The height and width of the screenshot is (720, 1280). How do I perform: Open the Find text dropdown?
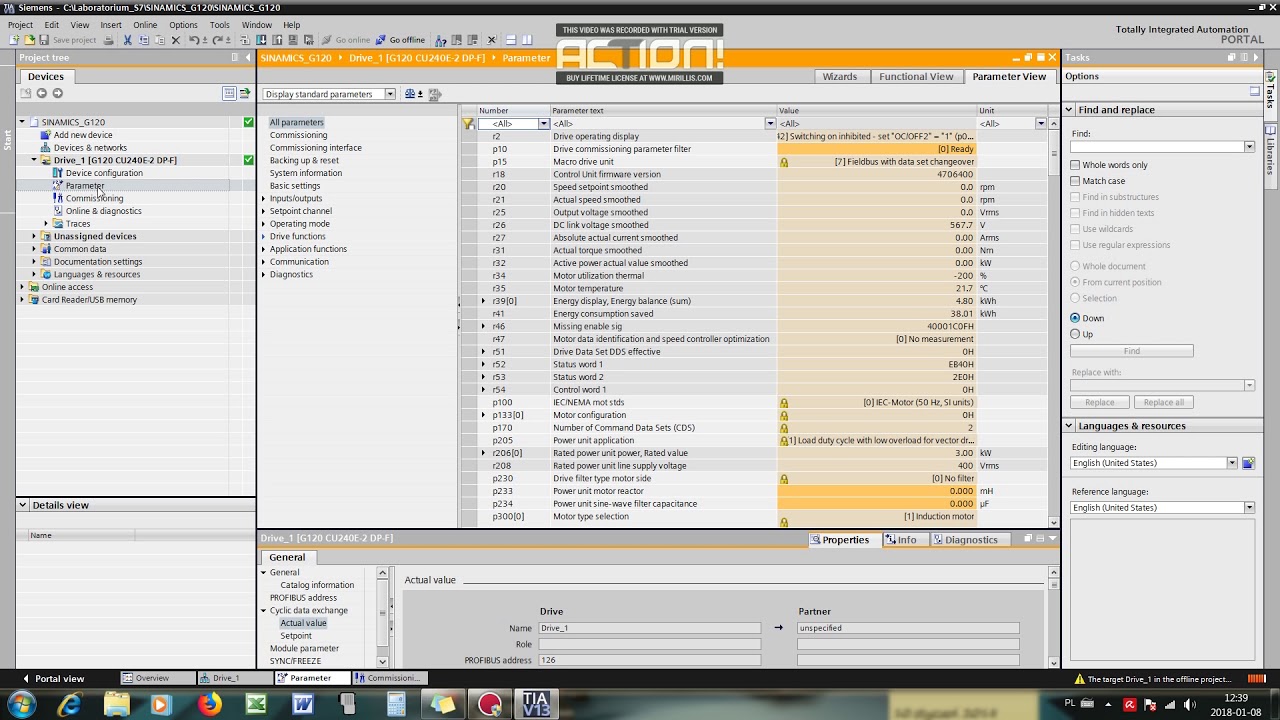coord(1249,147)
